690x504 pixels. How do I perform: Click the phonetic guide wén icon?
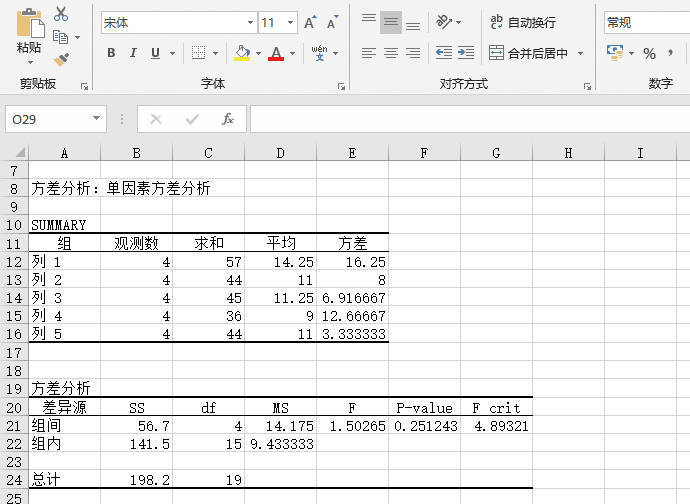[319, 53]
